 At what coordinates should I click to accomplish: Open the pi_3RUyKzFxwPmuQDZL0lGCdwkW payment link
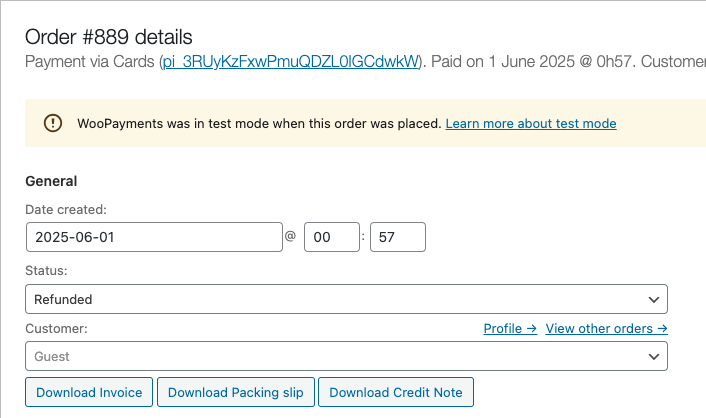pos(291,61)
